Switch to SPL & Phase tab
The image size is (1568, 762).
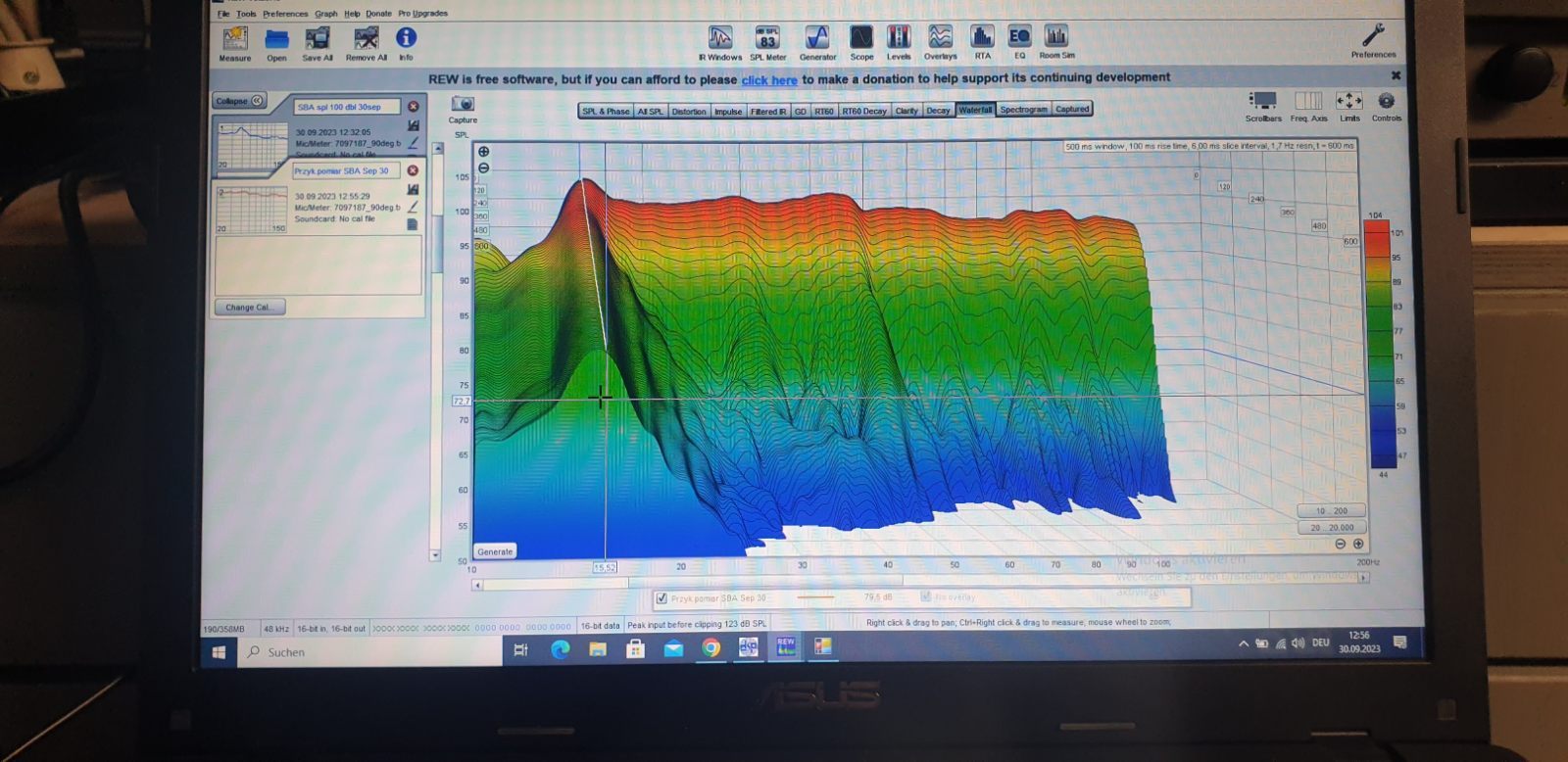606,111
